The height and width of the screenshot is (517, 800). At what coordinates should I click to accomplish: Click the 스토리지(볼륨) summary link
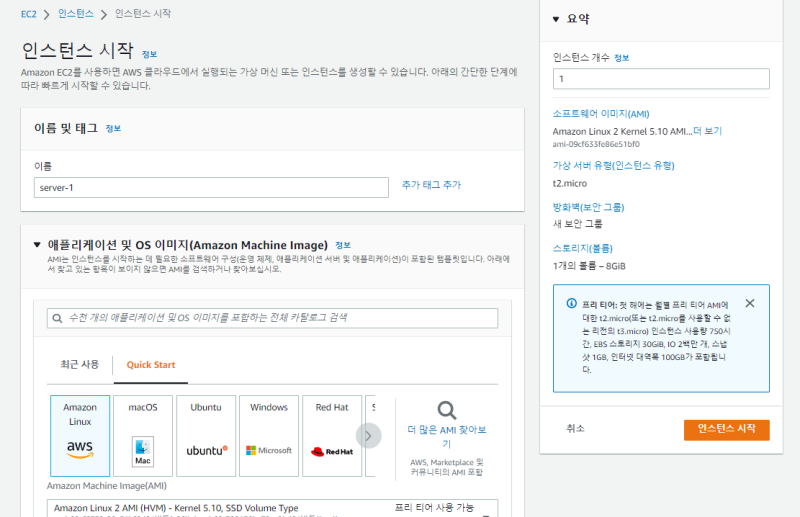(583, 249)
